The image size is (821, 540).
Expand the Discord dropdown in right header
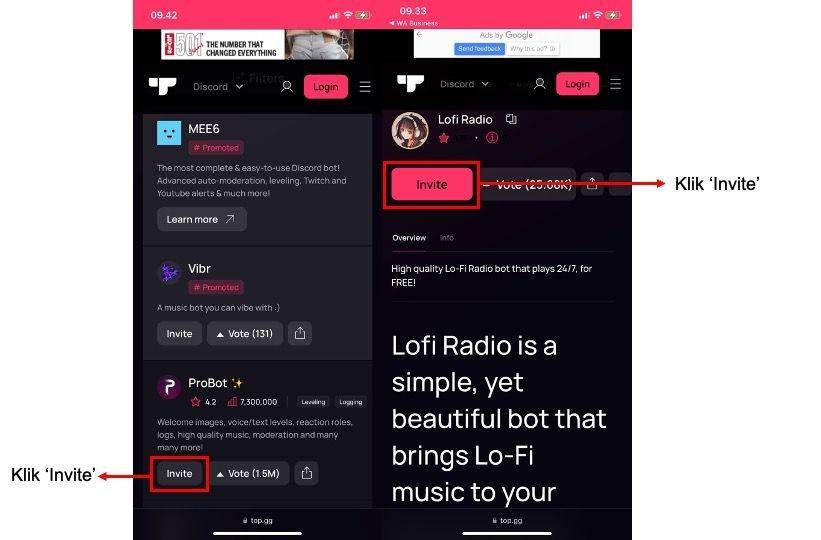pos(464,84)
